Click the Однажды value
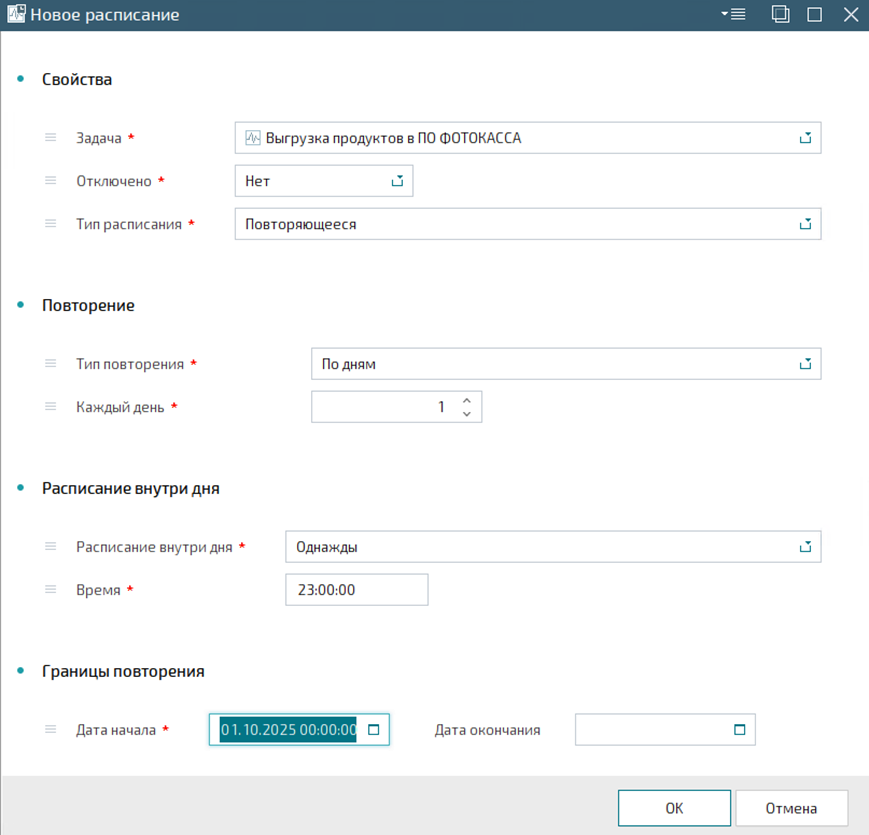 pos(326,547)
